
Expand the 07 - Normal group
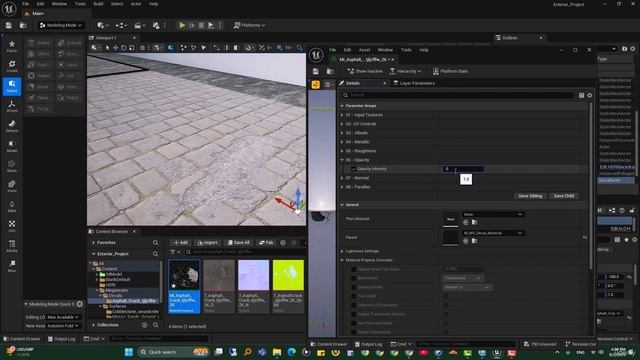tap(342, 178)
